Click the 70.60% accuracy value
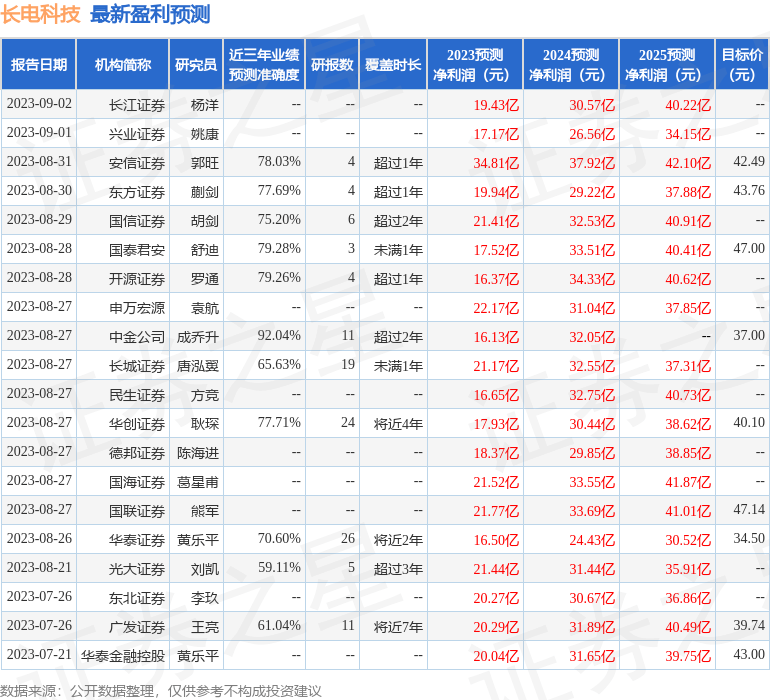 click(x=279, y=538)
